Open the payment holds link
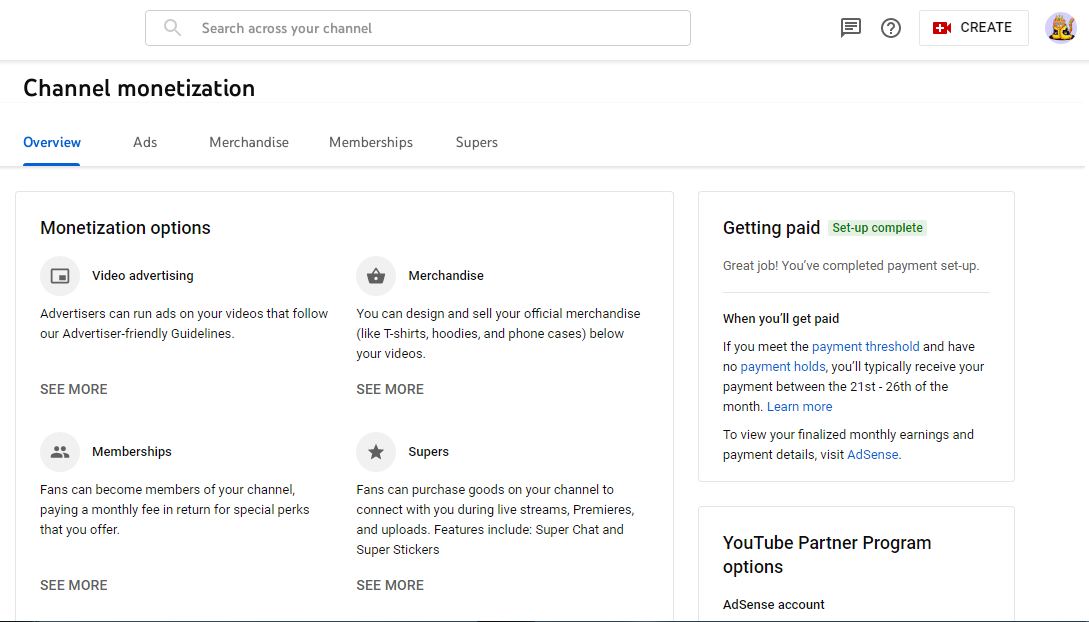 [x=783, y=367]
